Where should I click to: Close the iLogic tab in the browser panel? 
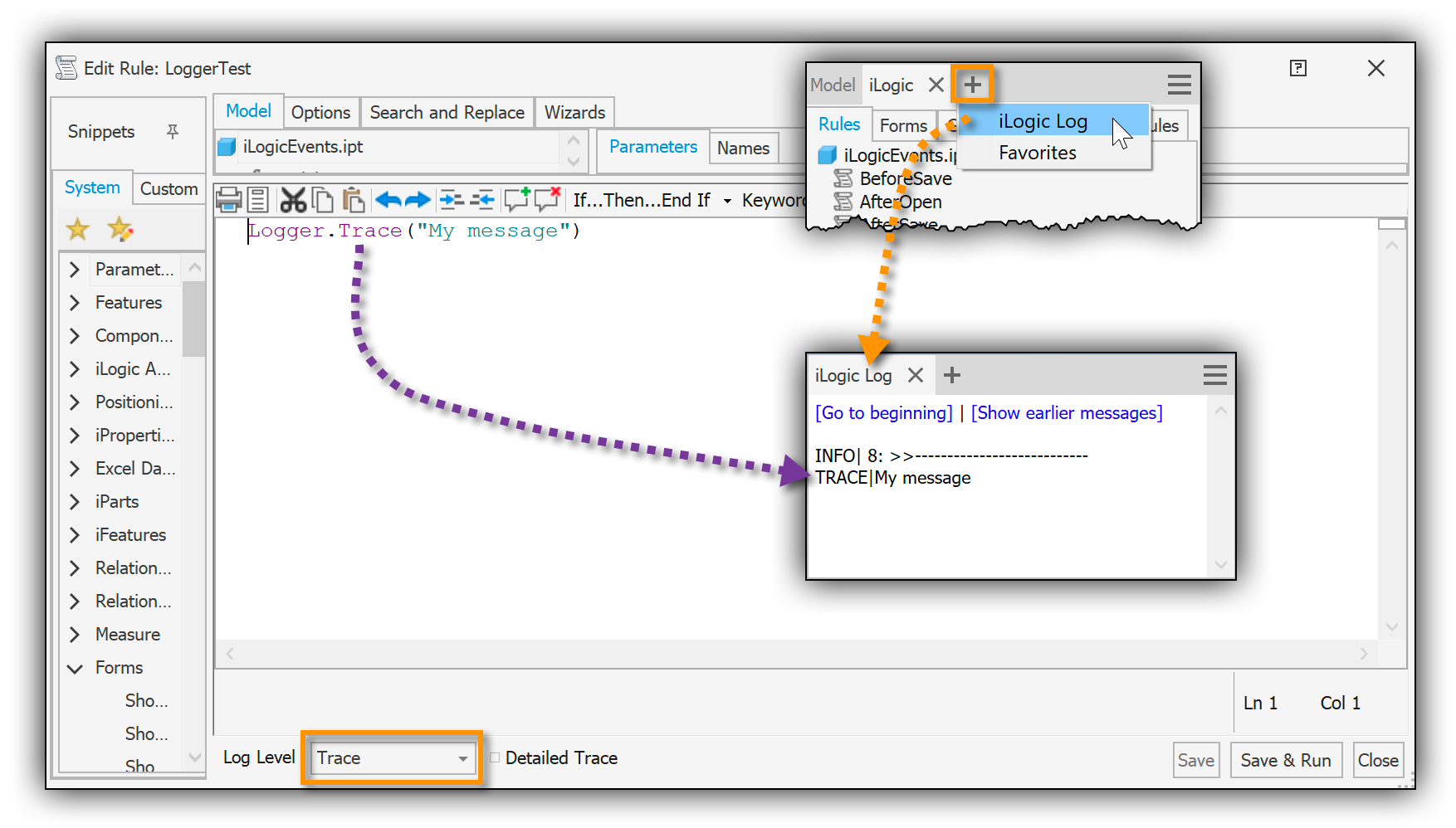[936, 85]
